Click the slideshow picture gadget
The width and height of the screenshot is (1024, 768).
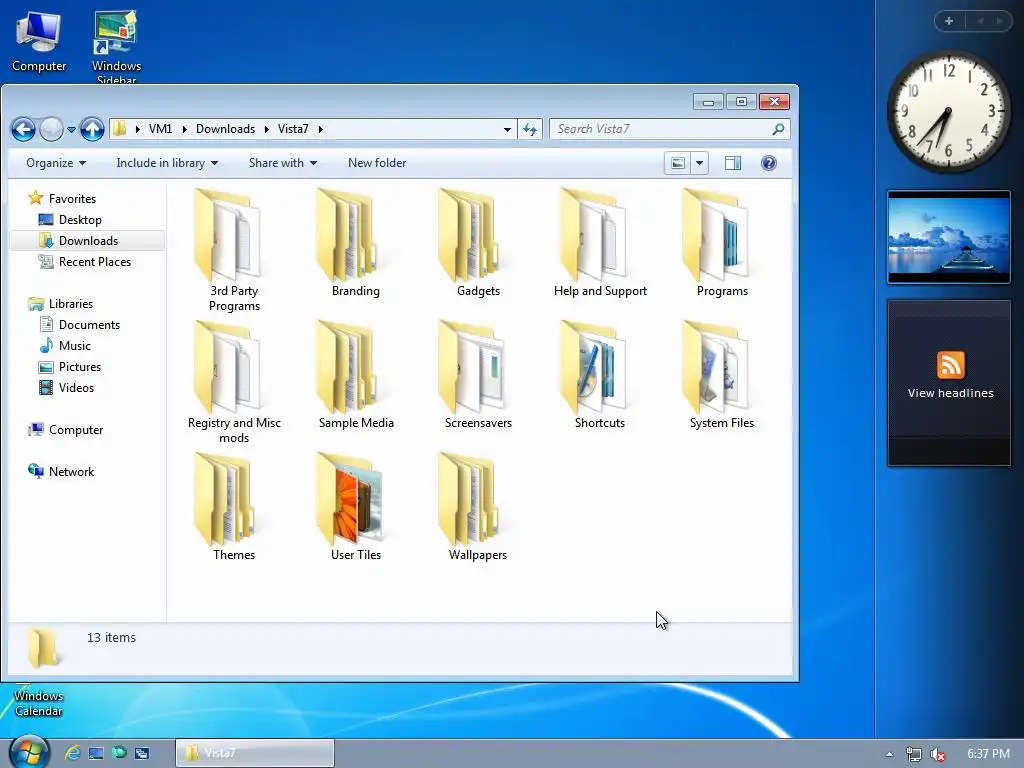[949, 237]
